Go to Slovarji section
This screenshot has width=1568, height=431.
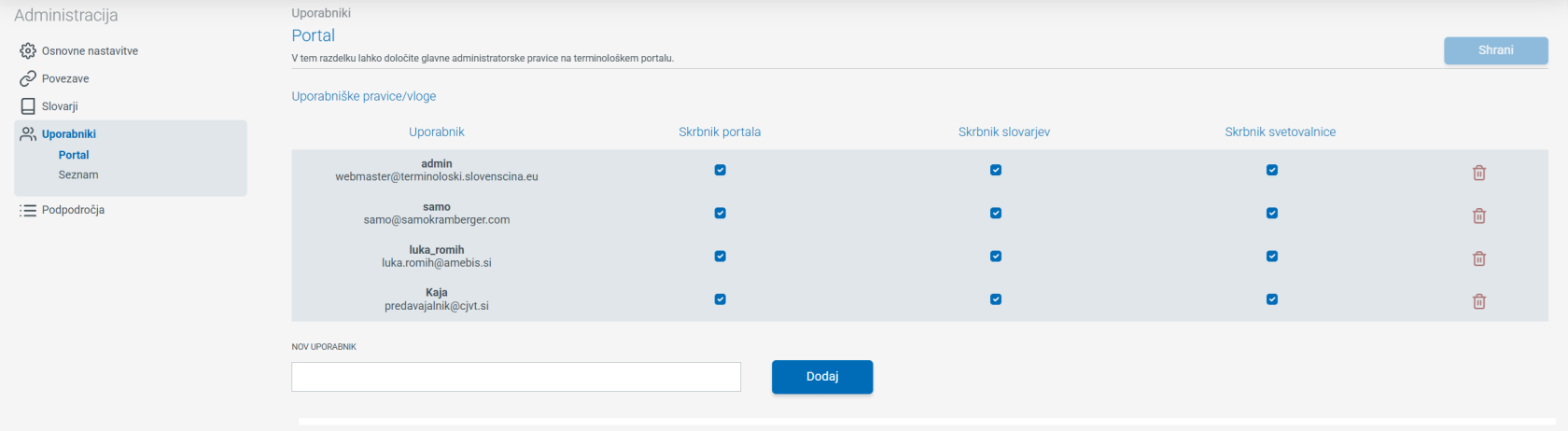(x=60, y=106)
